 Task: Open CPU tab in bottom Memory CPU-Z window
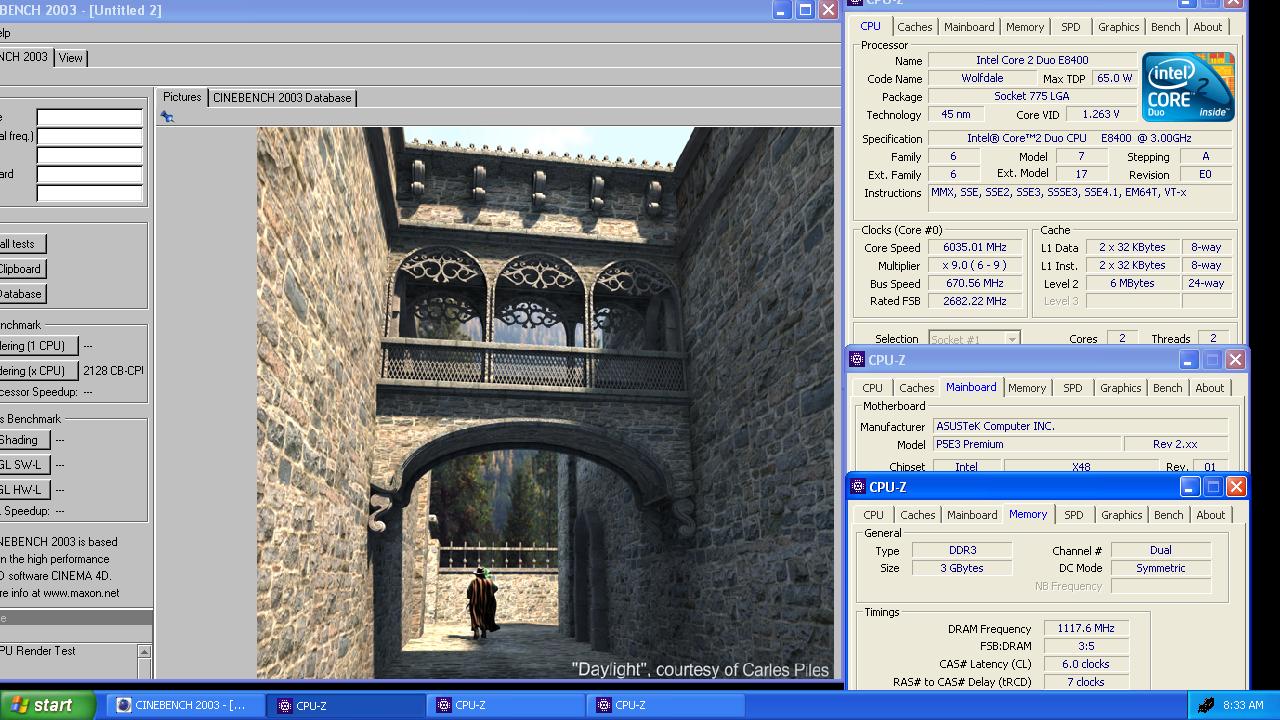tap(873, 515)
